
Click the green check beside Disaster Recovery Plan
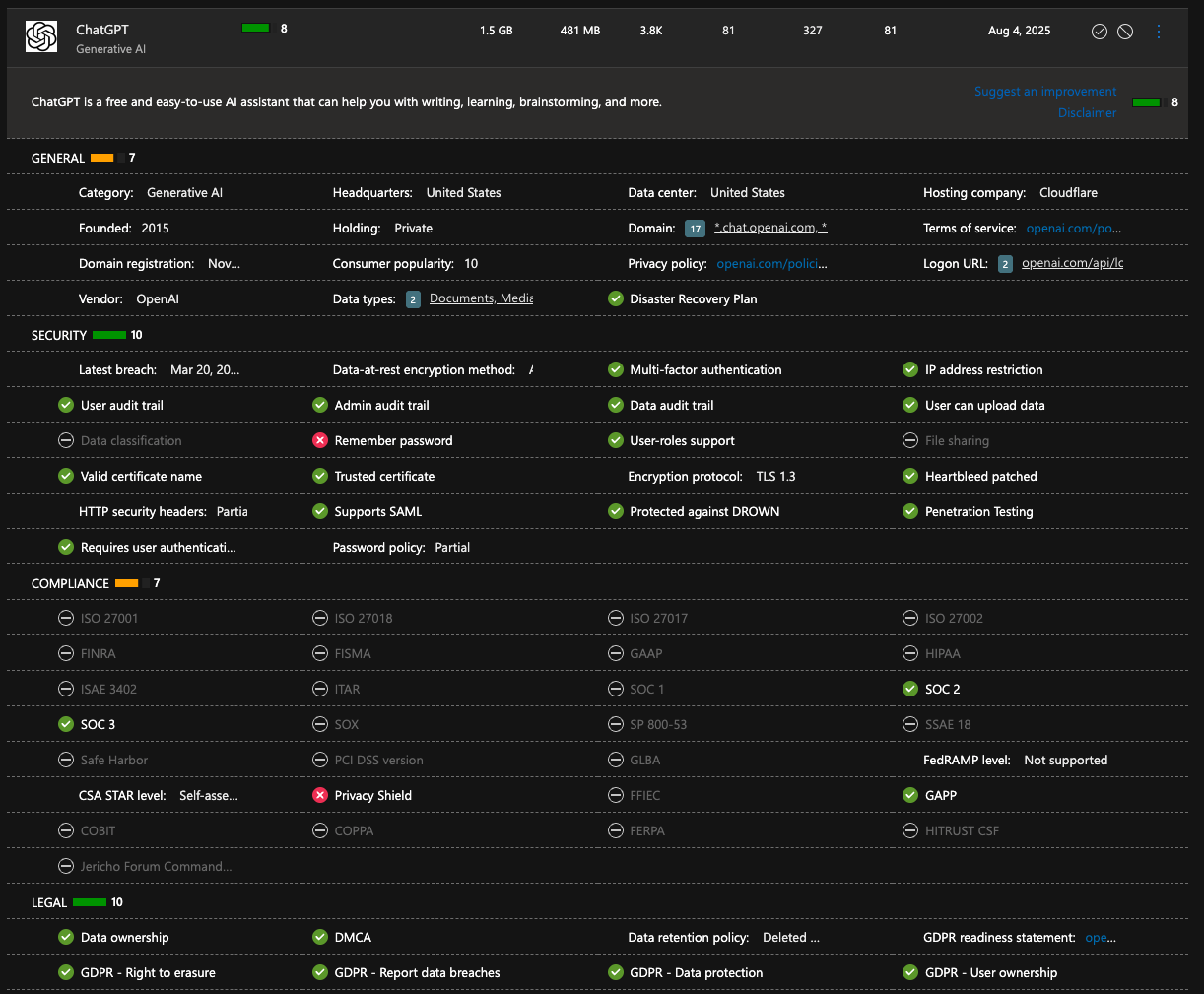click(x=616, y=299)
